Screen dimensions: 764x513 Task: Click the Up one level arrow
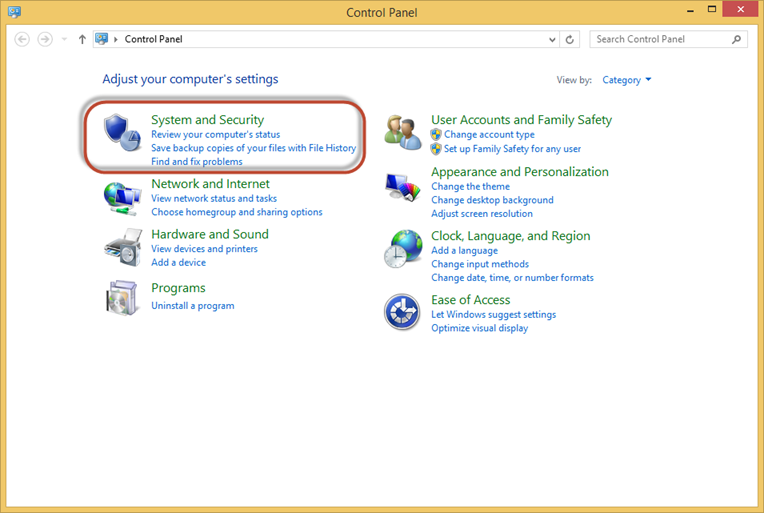tap(82, 39)
